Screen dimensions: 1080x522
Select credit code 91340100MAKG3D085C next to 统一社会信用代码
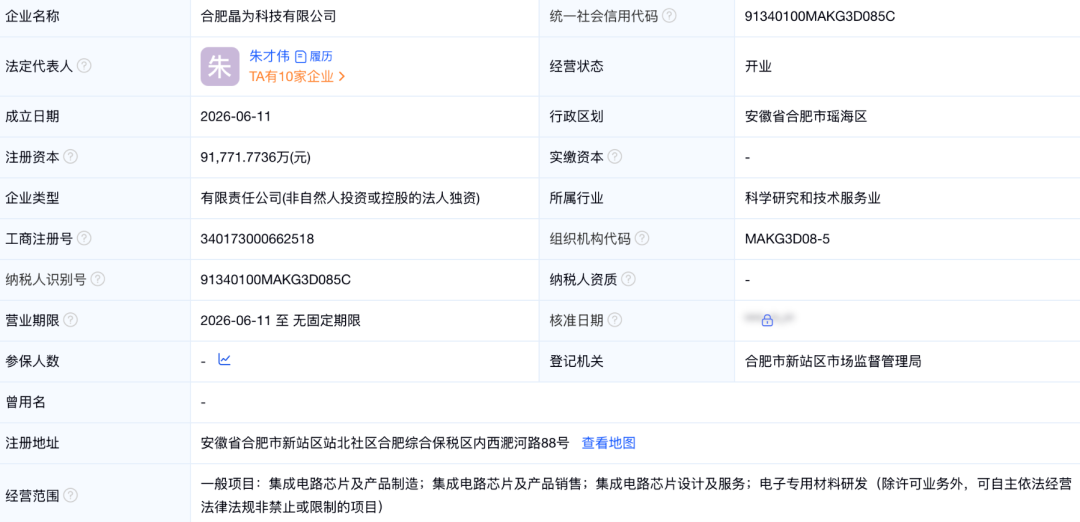pyautogui.click(x=820, y=16)
